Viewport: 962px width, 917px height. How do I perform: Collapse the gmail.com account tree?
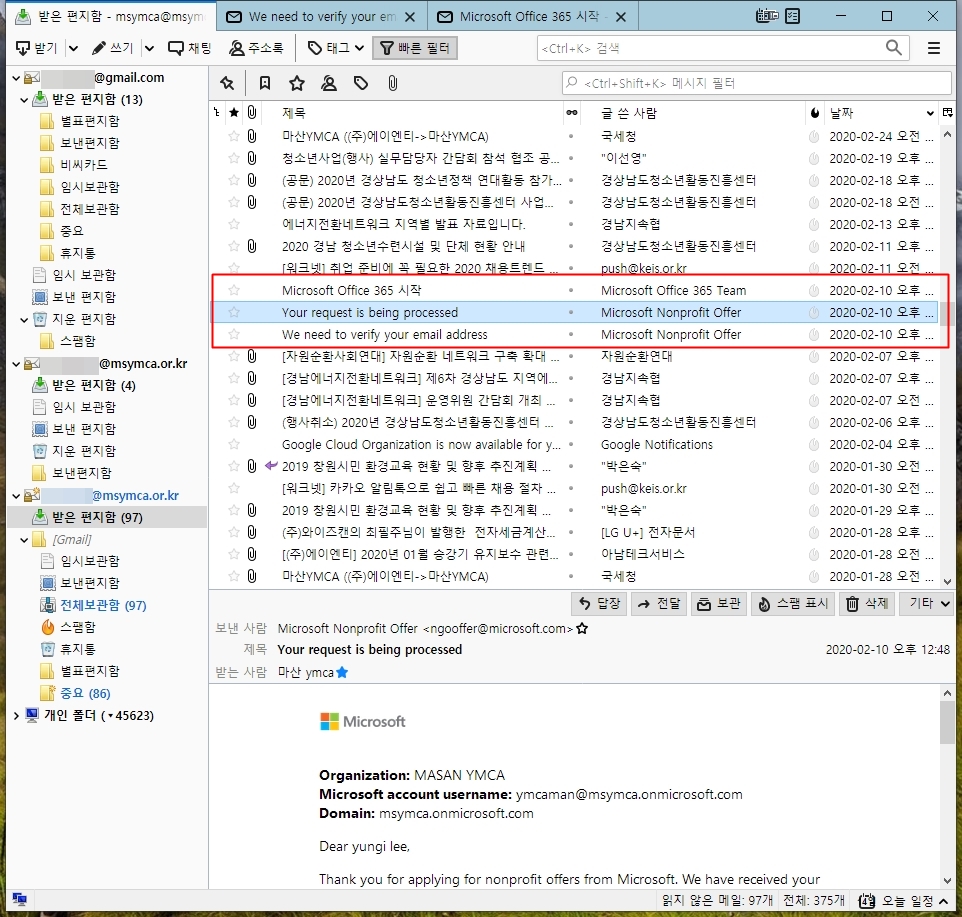click(x=17, y=78)
